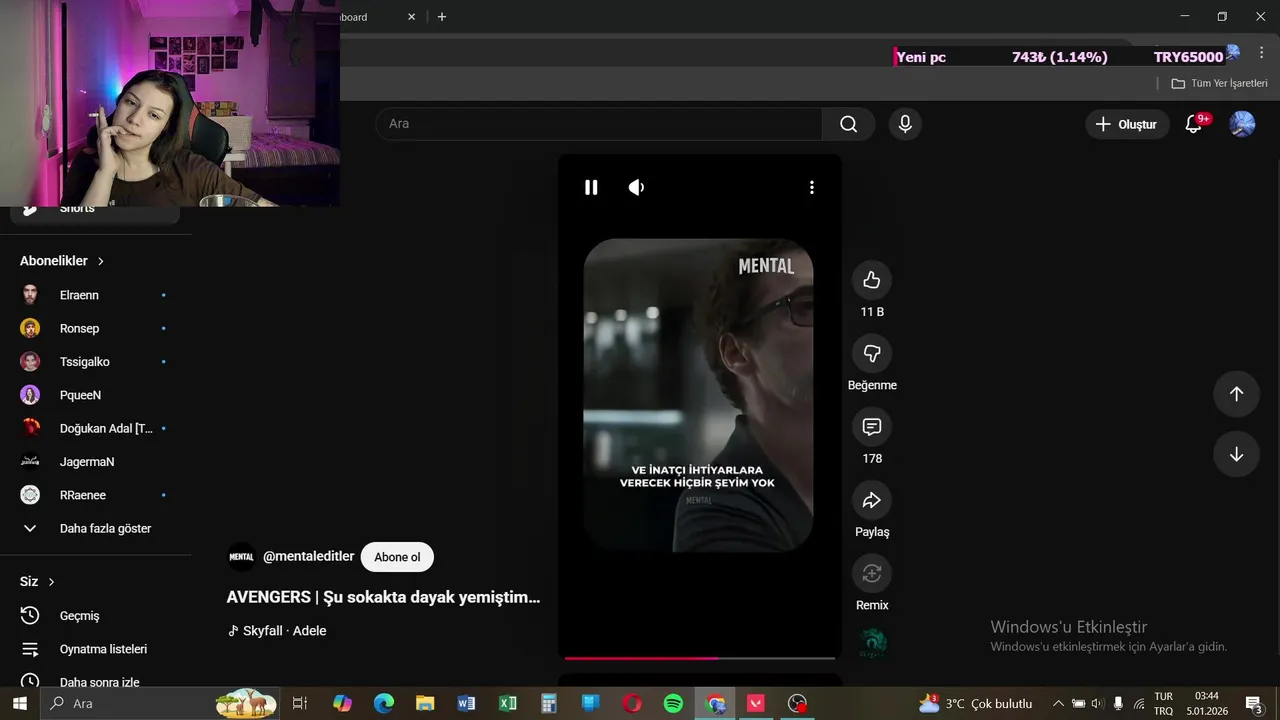Expand the Abonelikler section

tap(62, 261)
